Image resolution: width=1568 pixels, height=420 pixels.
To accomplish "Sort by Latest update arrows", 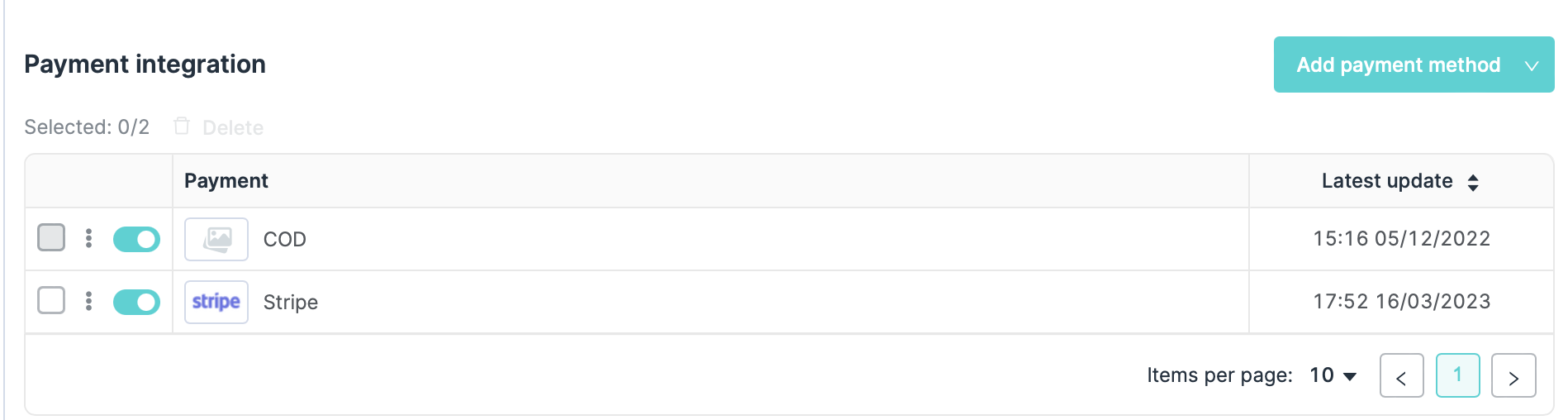I will 1473,182.
